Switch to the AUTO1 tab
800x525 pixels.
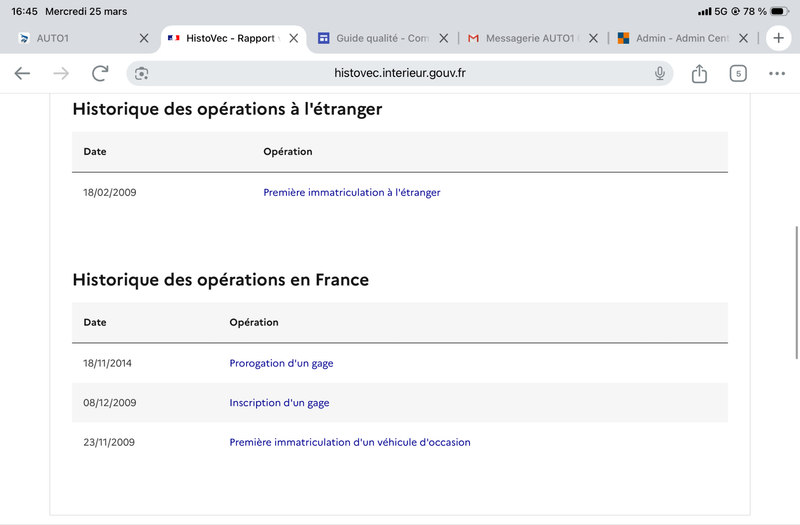click(x=70, y=38)
